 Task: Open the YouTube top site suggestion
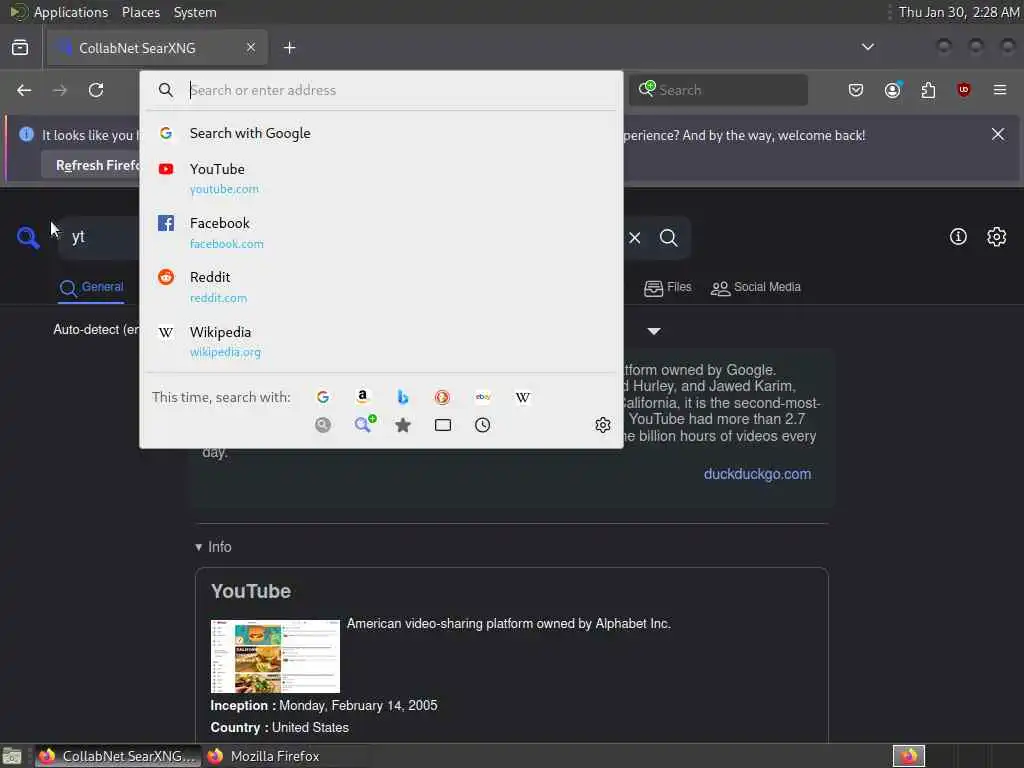click(381, 178)
